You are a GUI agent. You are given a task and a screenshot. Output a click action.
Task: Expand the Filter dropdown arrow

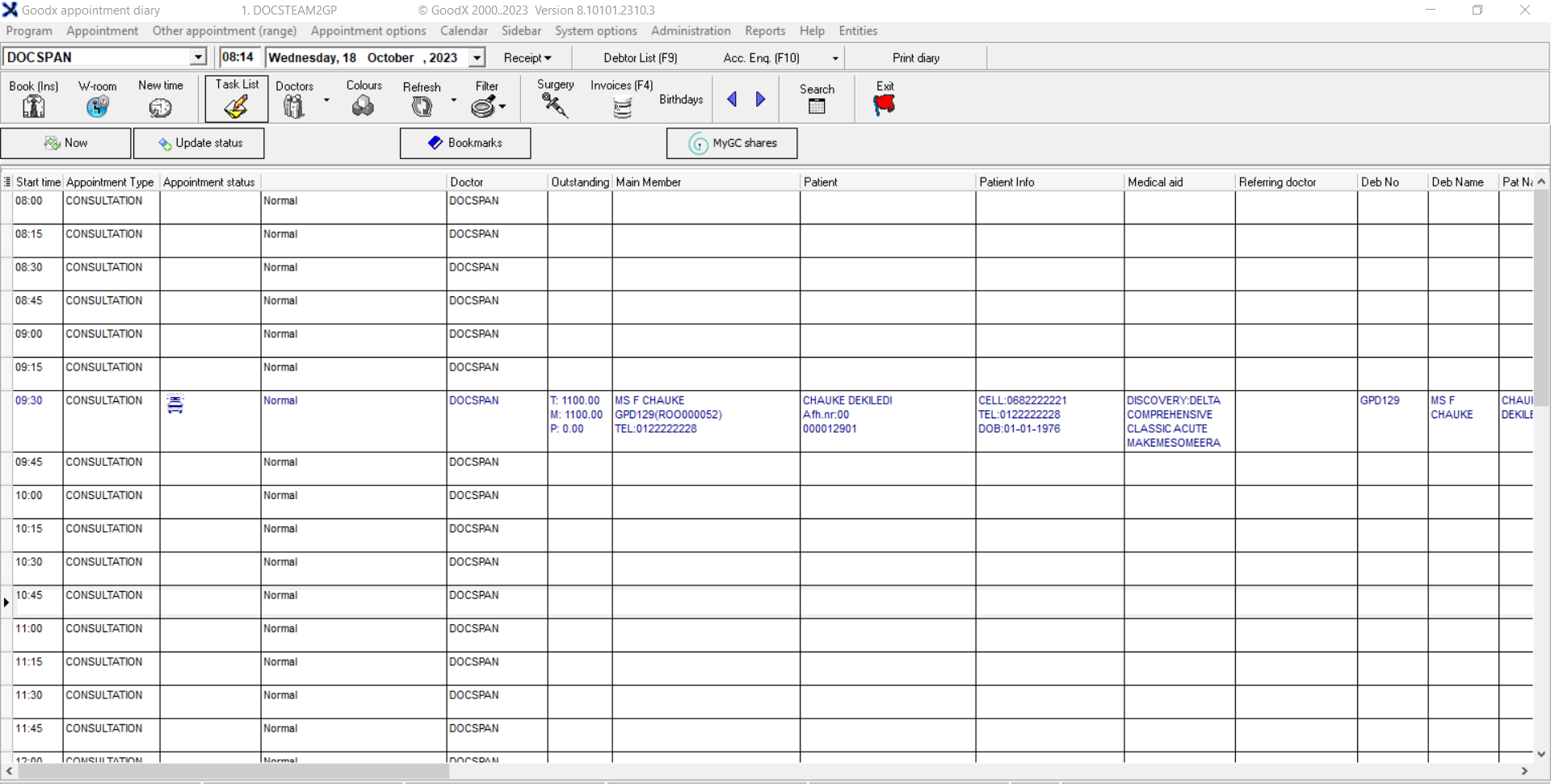click(x=502, y=107)
